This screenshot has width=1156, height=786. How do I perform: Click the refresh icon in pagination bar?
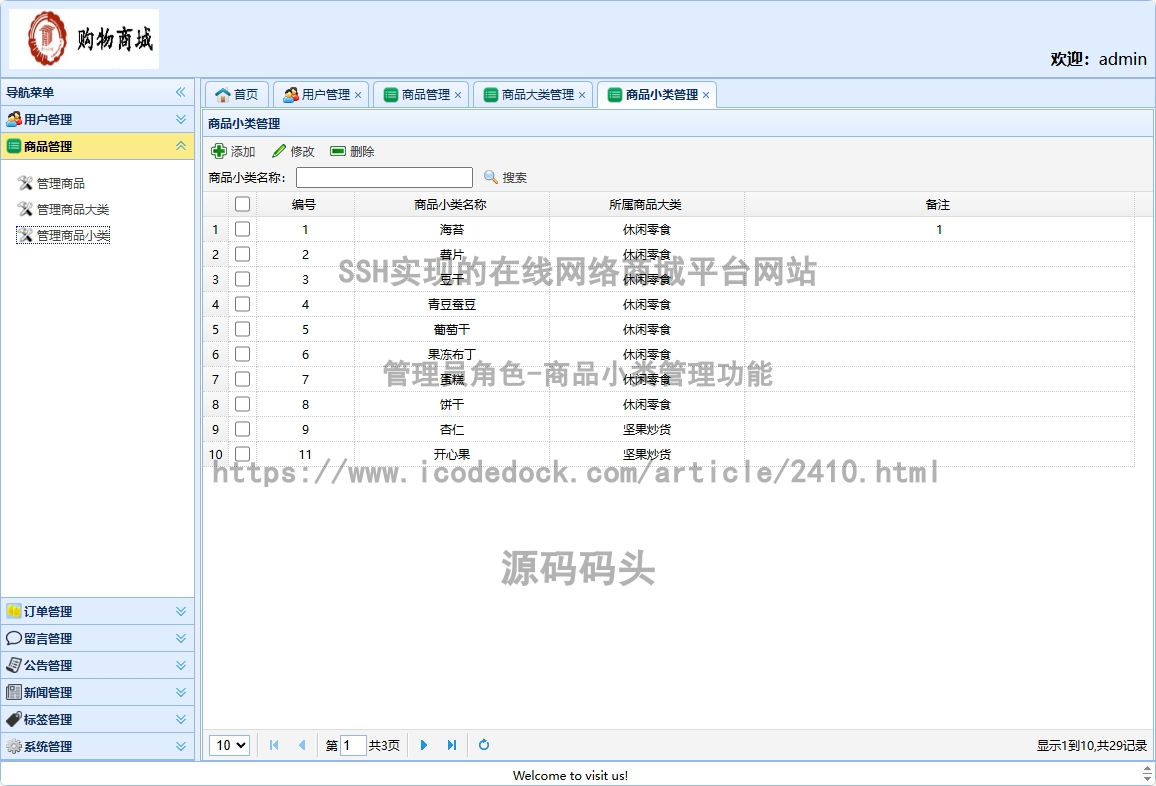(x=484, y=745)
